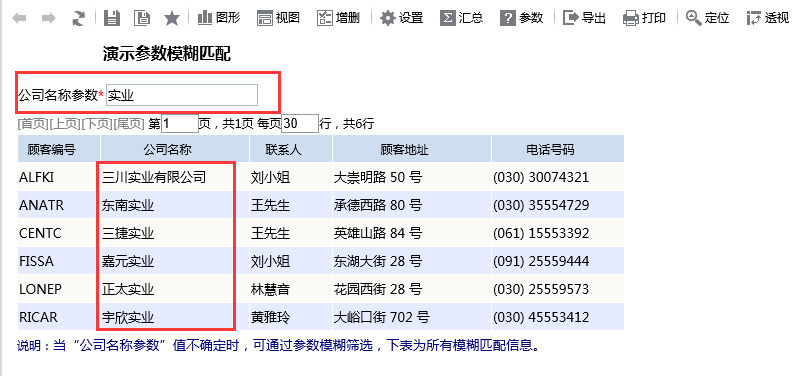Click the 公司名称参数 input field
The height and width of the screenshot is (376, 812).
tap(182, 95)
